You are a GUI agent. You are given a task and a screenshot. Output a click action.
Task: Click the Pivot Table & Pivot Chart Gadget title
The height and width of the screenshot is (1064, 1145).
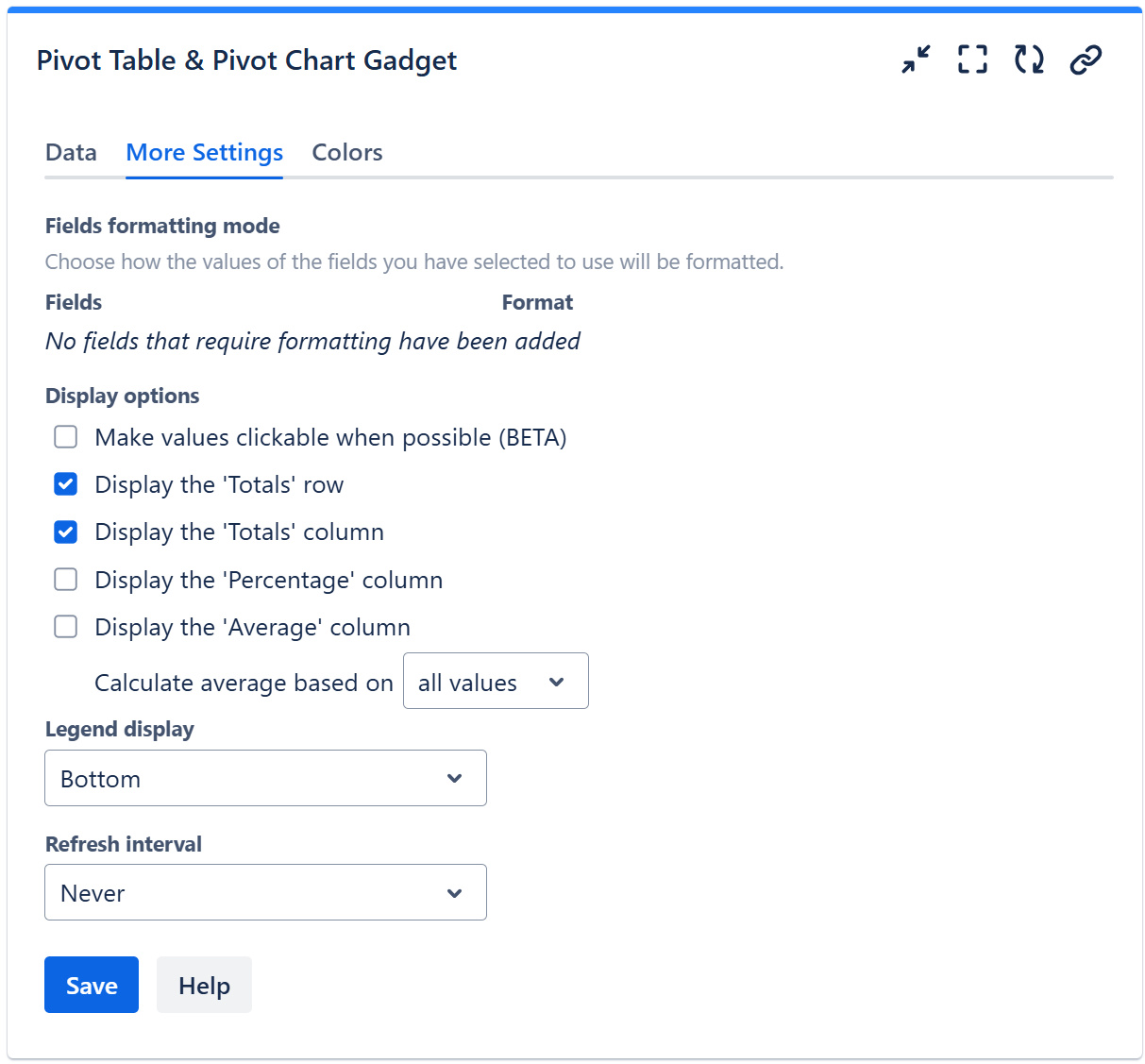click(x=246, y=60)
